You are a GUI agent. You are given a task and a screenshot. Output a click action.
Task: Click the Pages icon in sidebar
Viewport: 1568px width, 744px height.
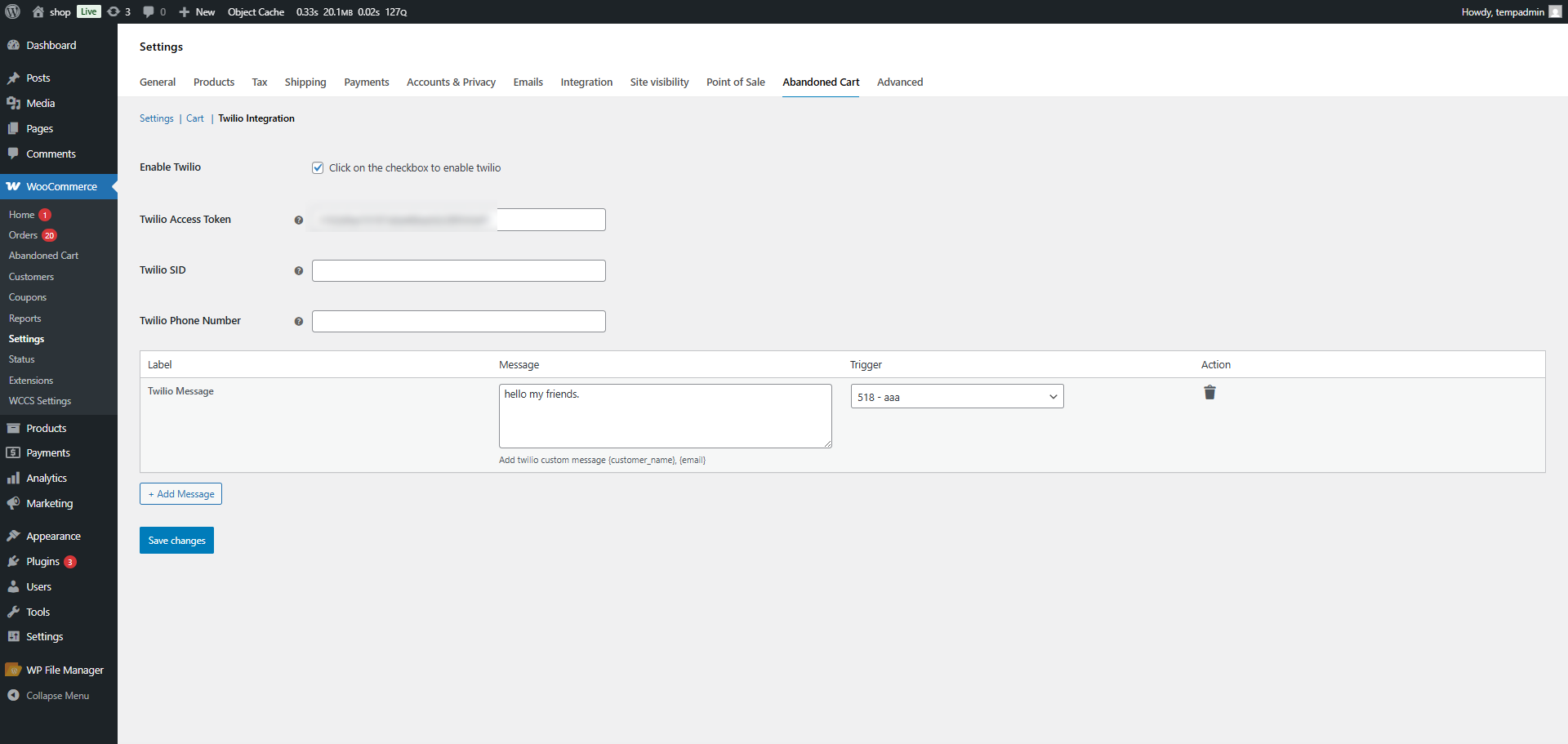coord(13,128)
